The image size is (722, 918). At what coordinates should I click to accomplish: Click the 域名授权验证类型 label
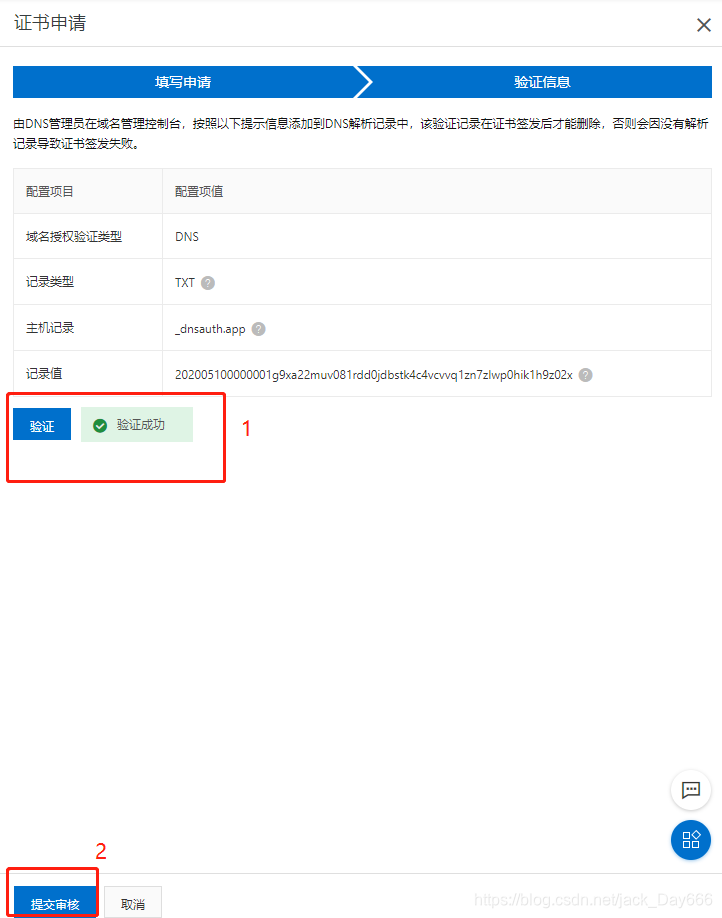74,237
